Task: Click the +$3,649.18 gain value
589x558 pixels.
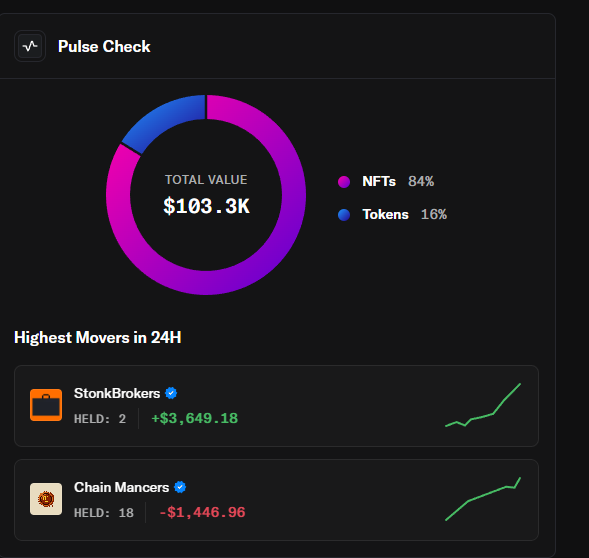Action: 195,419
